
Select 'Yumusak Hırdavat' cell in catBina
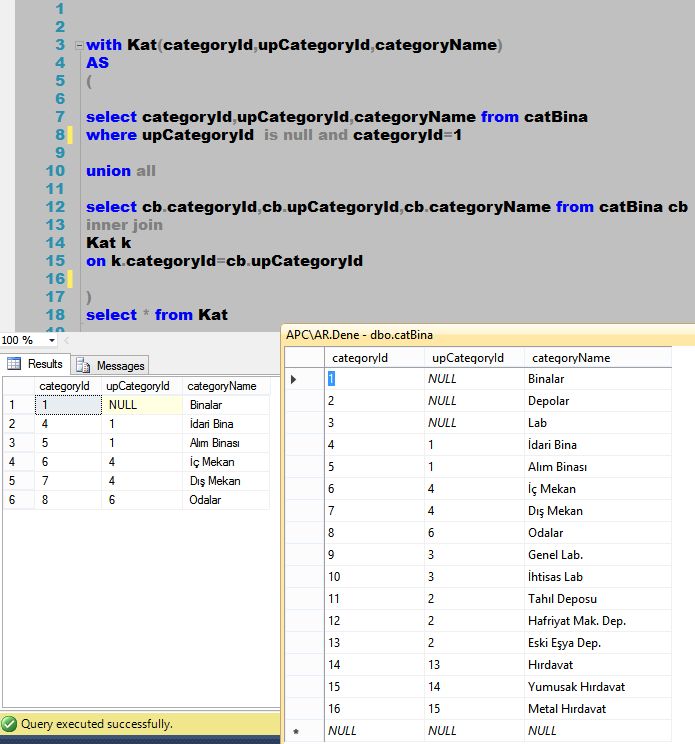pos(598,687)
